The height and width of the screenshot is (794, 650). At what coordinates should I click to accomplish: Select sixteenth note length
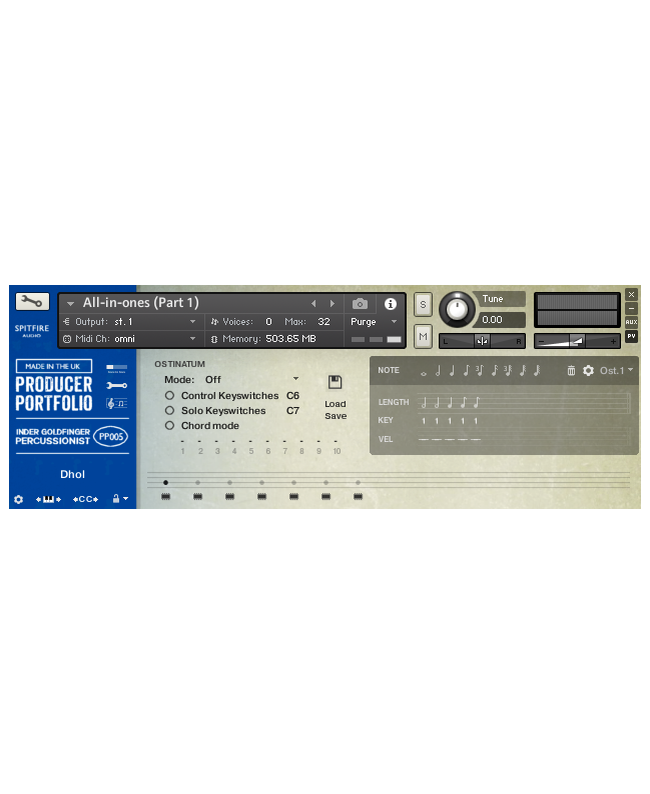495,371
